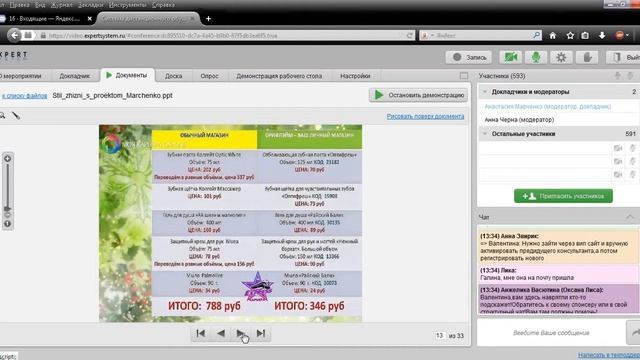Jump to the first slide
The image size is (640, 360).
point(200,333)
